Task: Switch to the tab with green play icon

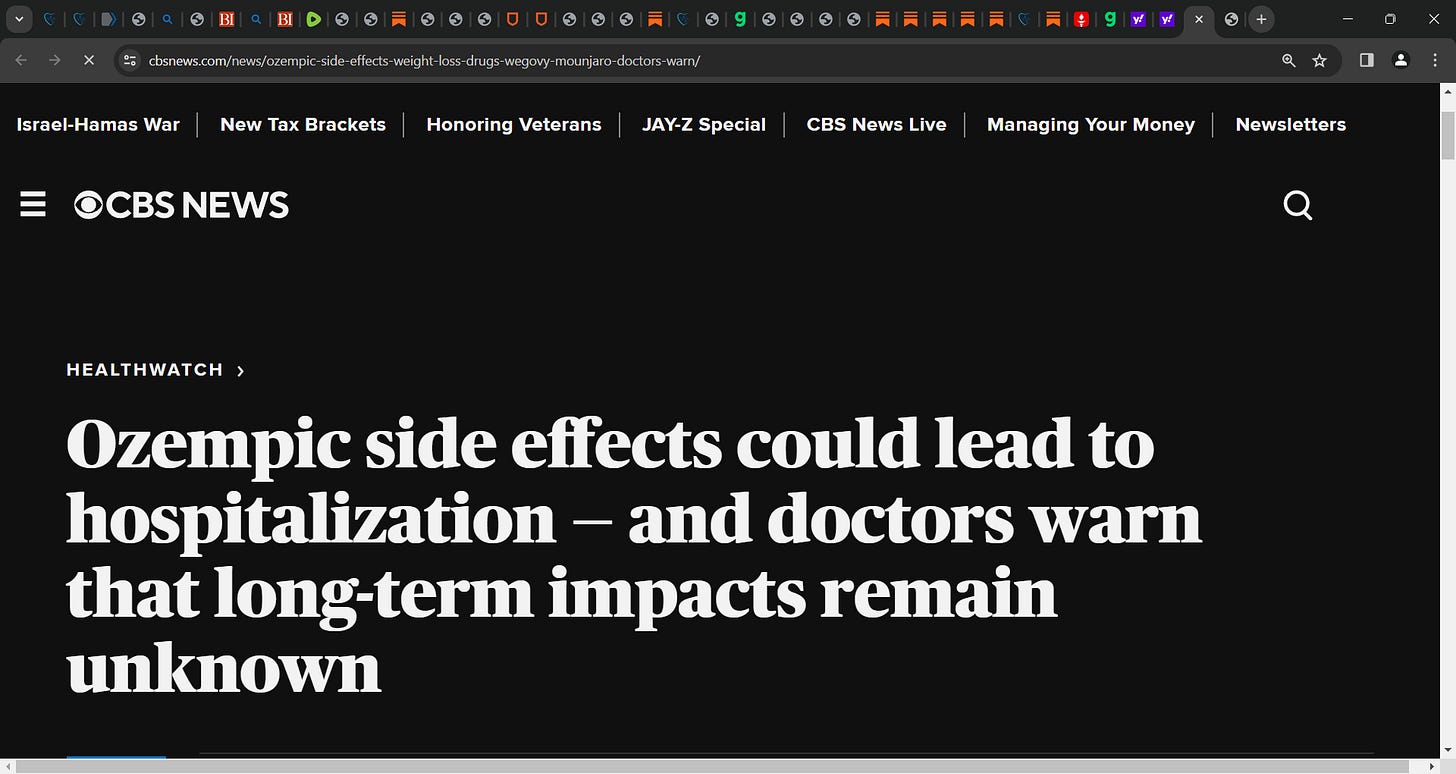Action: click(x=313, y=19)
